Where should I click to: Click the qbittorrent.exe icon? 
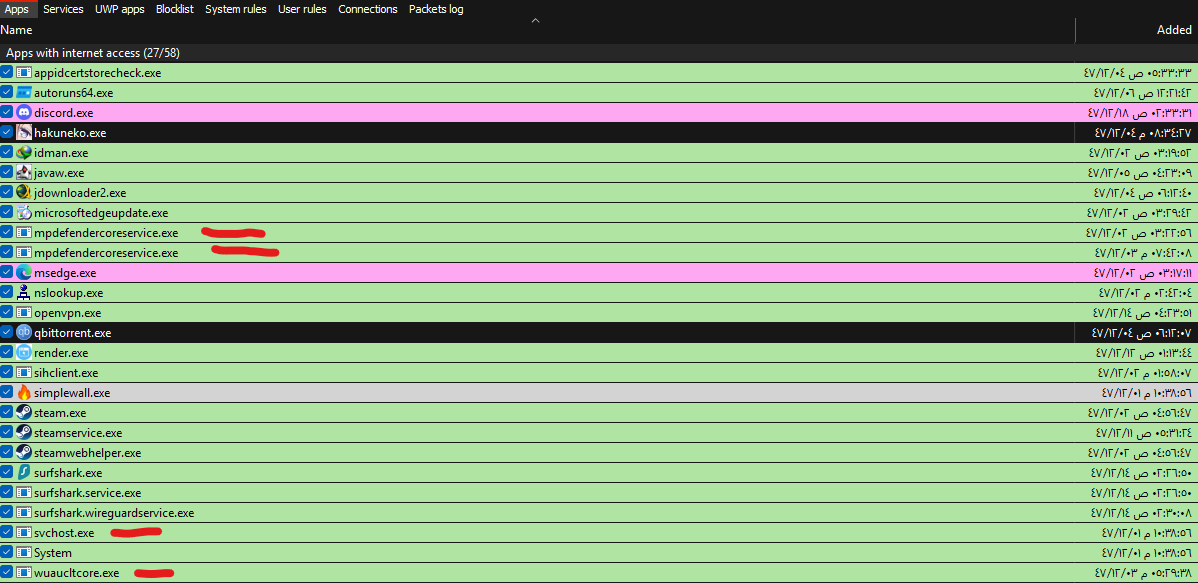coord(24,332)
